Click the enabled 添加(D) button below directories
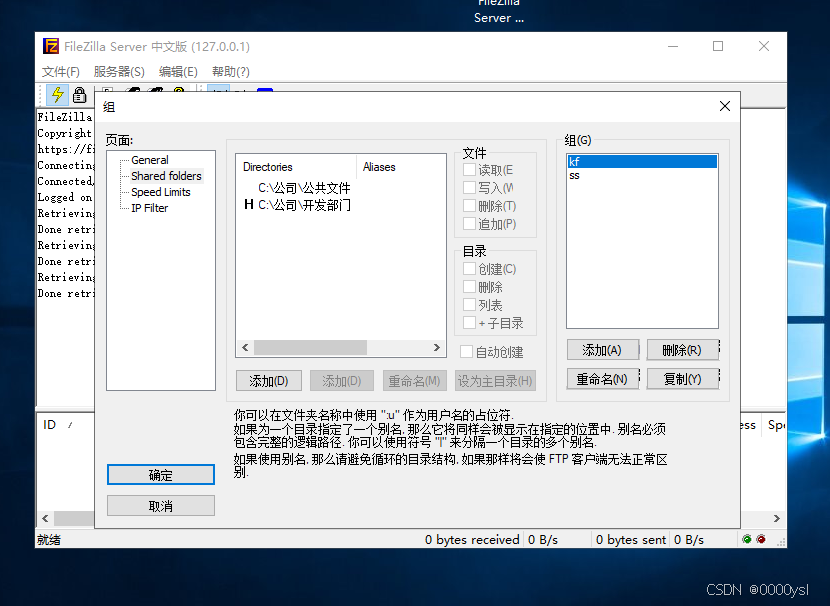 point(269,381)
